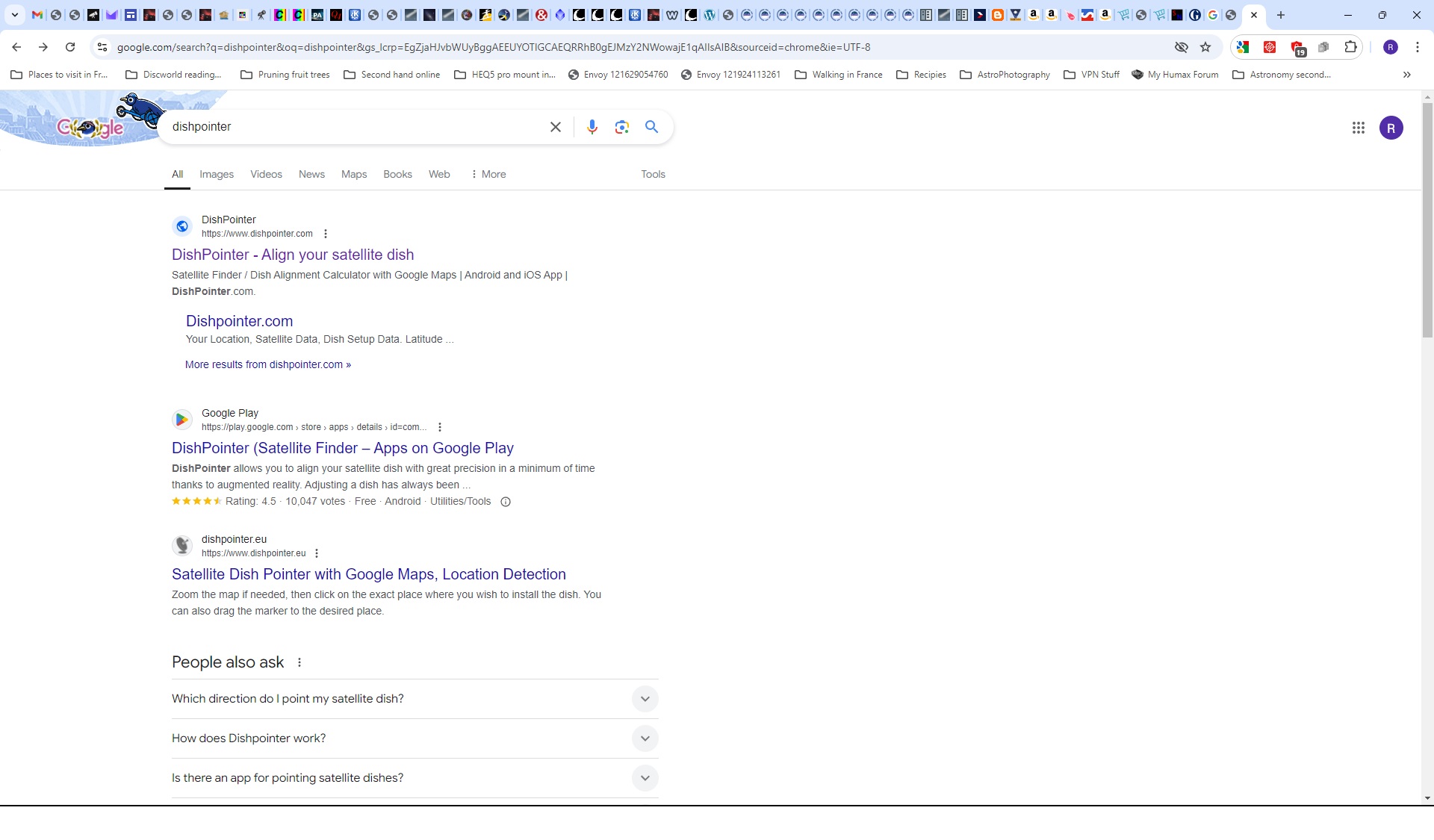The height and width of the screenshot is (840, 1434).
Task: Click the vertical page scrollbar thumb
Action: 1427,220
